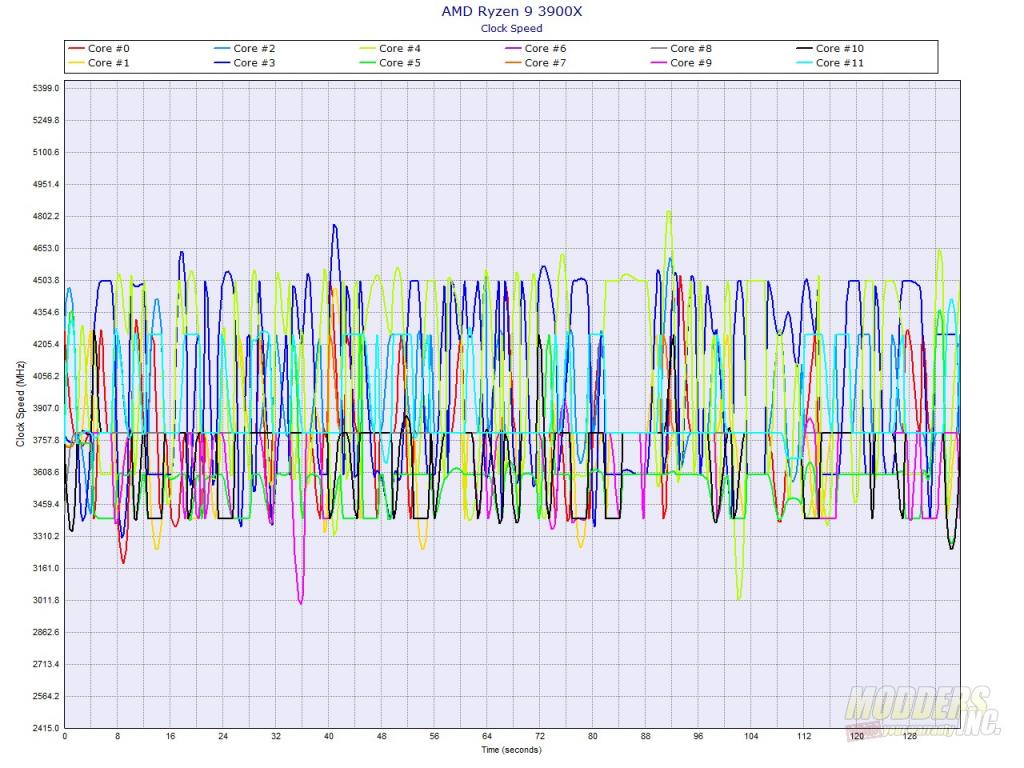
Task: Click the time axis tick "104"
Action: 752,736
